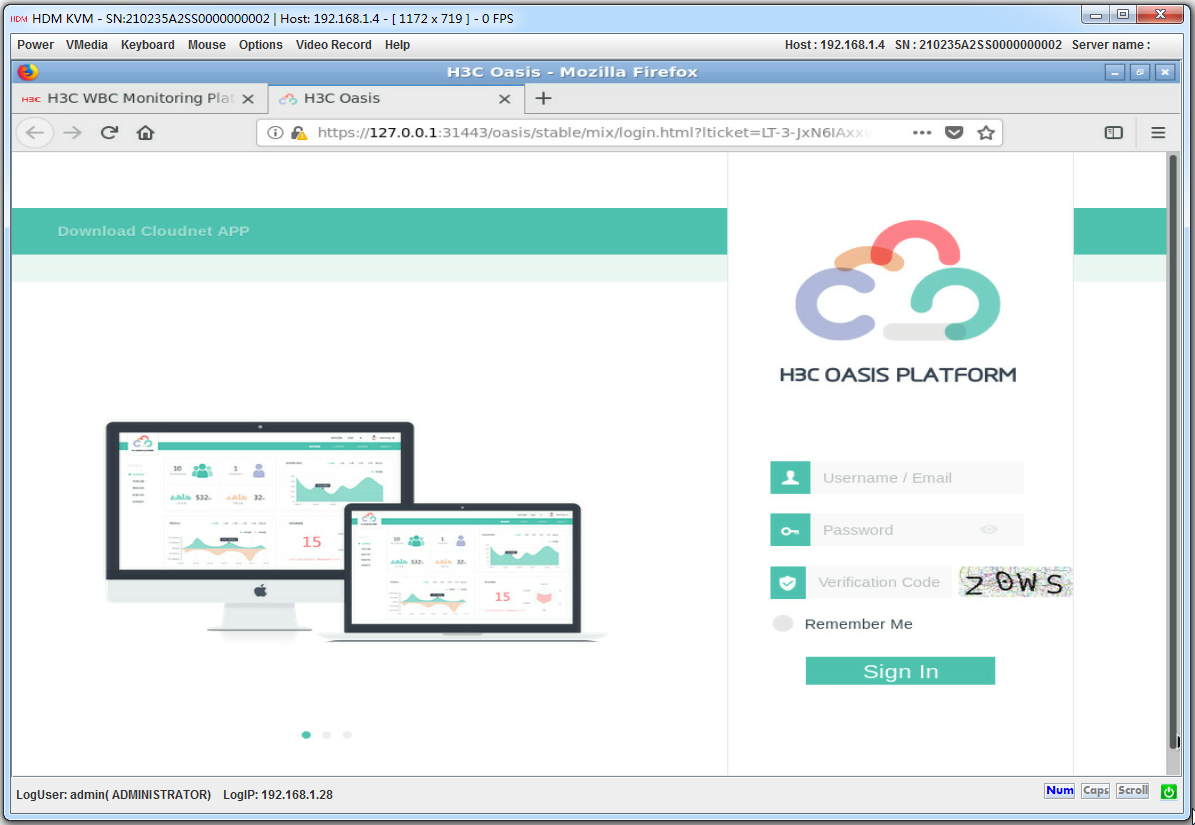Go back to the previous page
The width and height of the screenshot is (1195, 825).
[35, 133]
